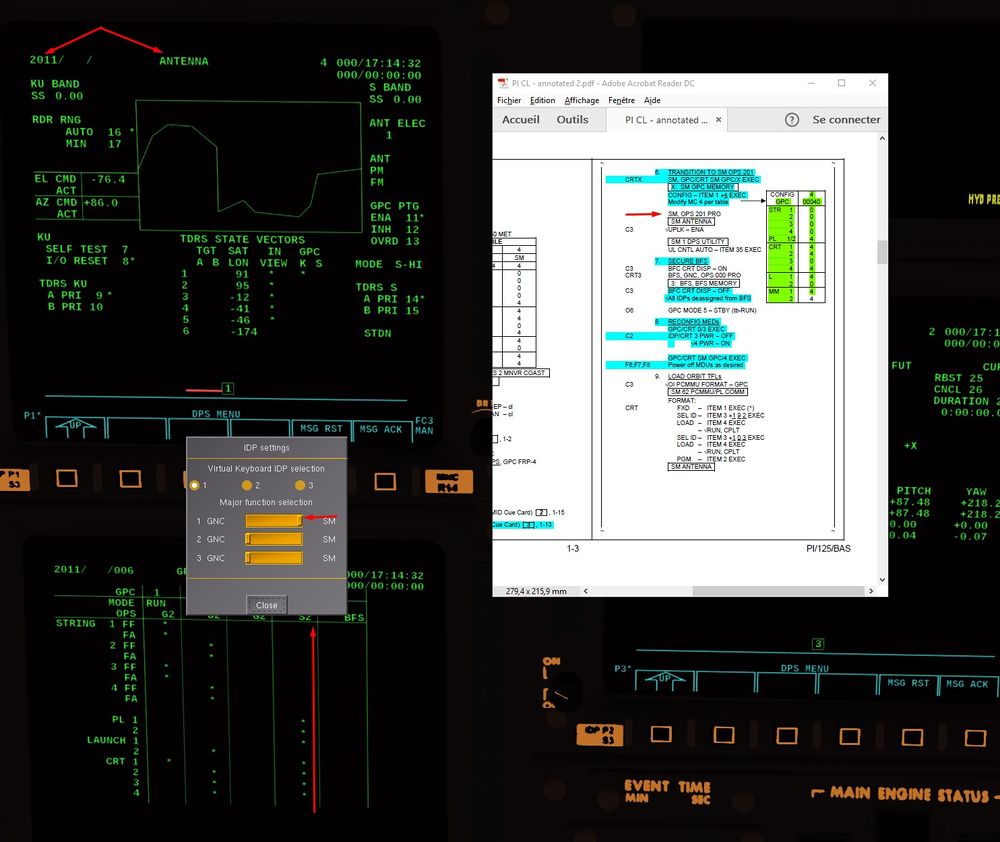This screenshot has width=1000, height=842.
Task: Click 'ENA 11' under GPC PTG
Action: point(397,218)
